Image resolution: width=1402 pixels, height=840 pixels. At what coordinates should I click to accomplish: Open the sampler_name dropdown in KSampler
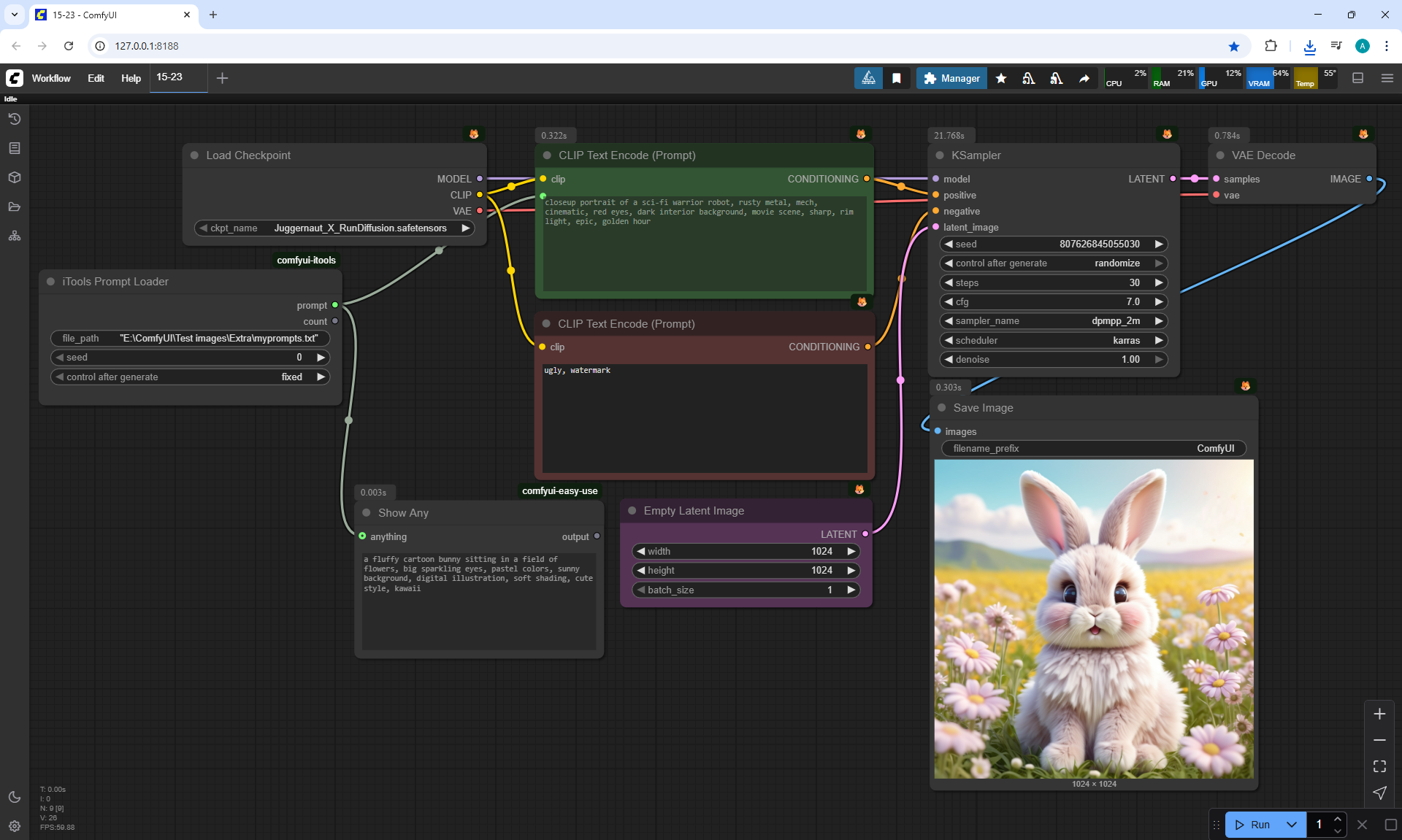[1053, 321]
